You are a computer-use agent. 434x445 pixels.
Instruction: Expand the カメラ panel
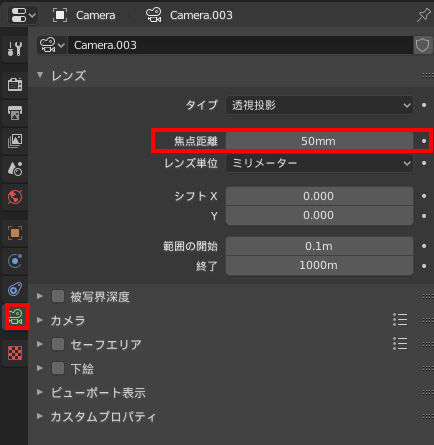(68, 320)
